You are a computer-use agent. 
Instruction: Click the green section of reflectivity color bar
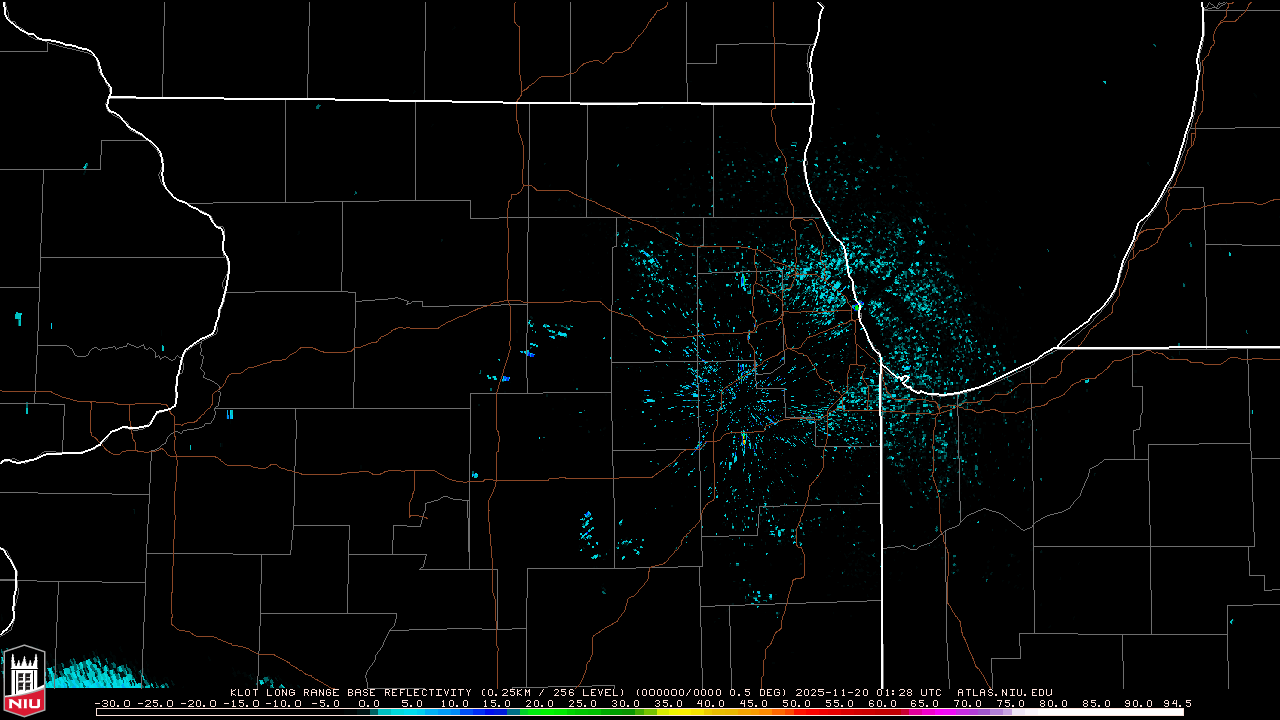560,712
